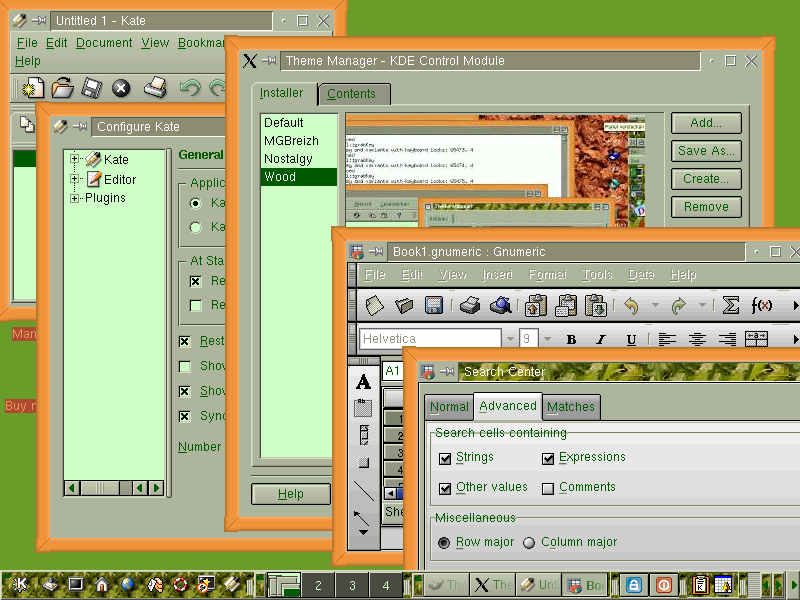Align cell text left in Gnumeric

pyautogui.click(x=667, y=339)
